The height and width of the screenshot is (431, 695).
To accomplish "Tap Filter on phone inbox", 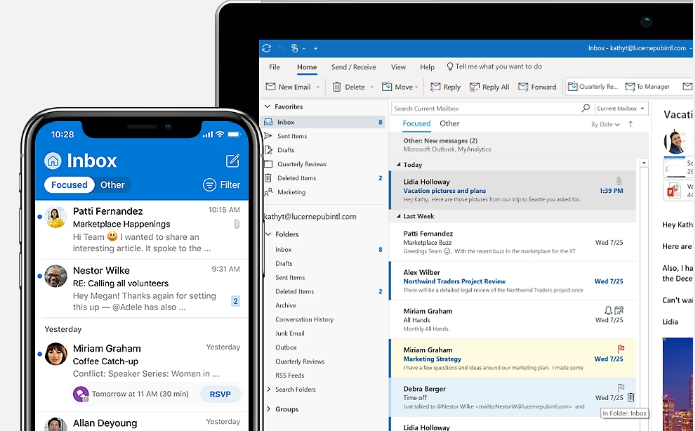I will pos(221,185).
